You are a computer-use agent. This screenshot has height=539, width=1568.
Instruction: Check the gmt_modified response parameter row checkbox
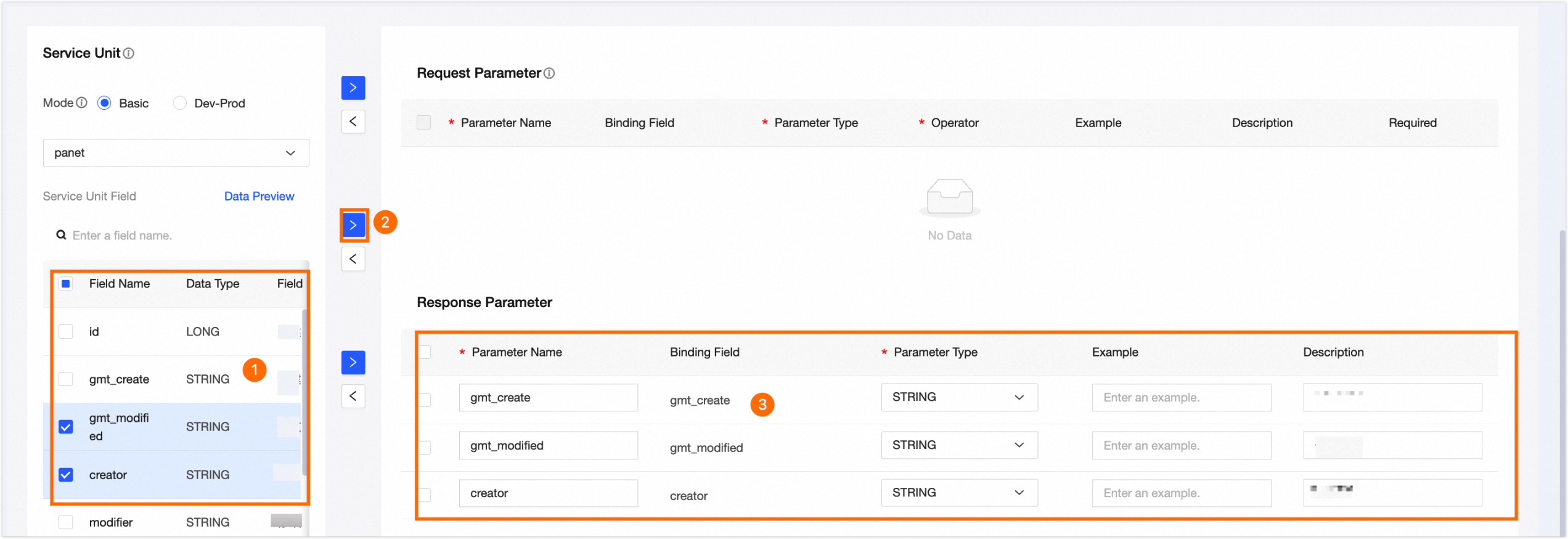click(x=424, y=447)
